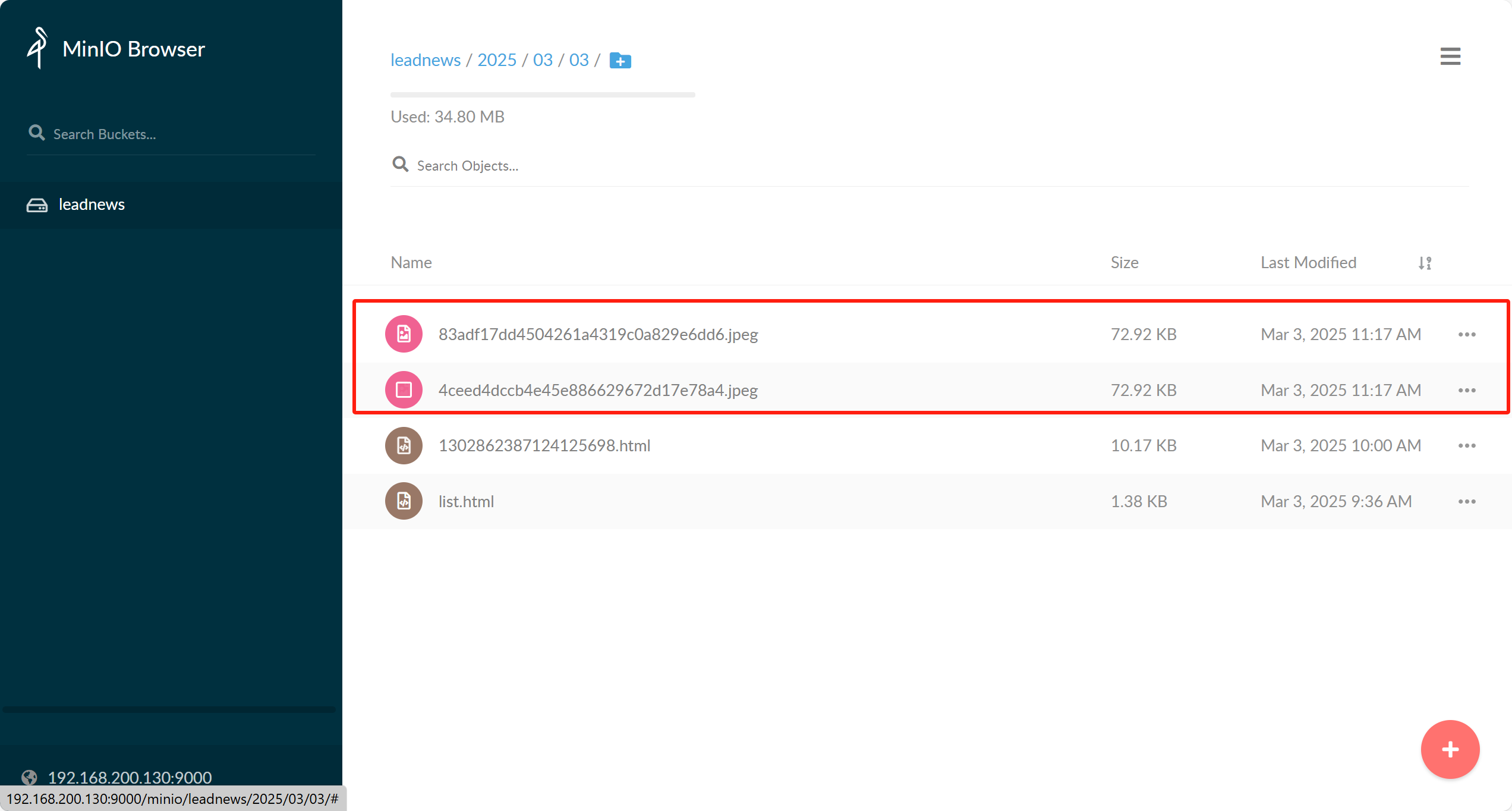Toggle sort order by Last Modified
Screen dimensions: 1512x811
1424,263
